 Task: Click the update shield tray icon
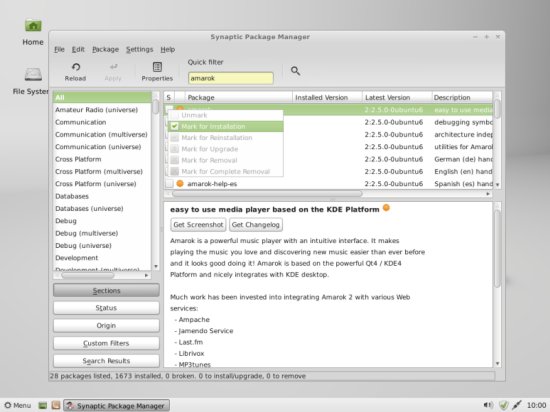[504, 405]
